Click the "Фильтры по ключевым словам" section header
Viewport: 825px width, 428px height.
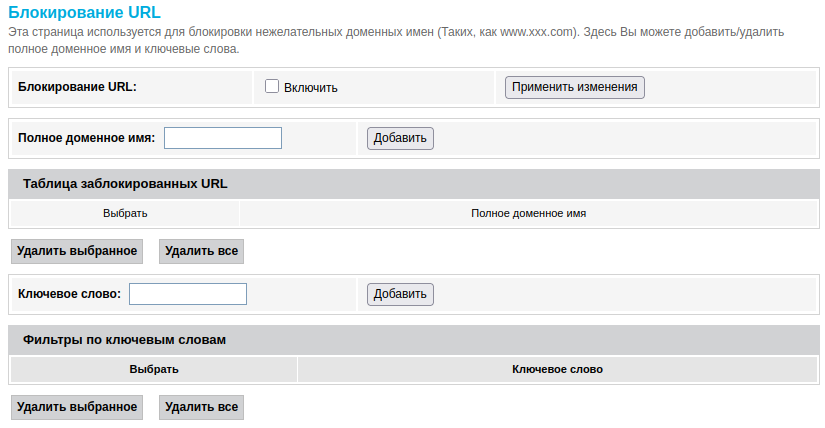124,340
